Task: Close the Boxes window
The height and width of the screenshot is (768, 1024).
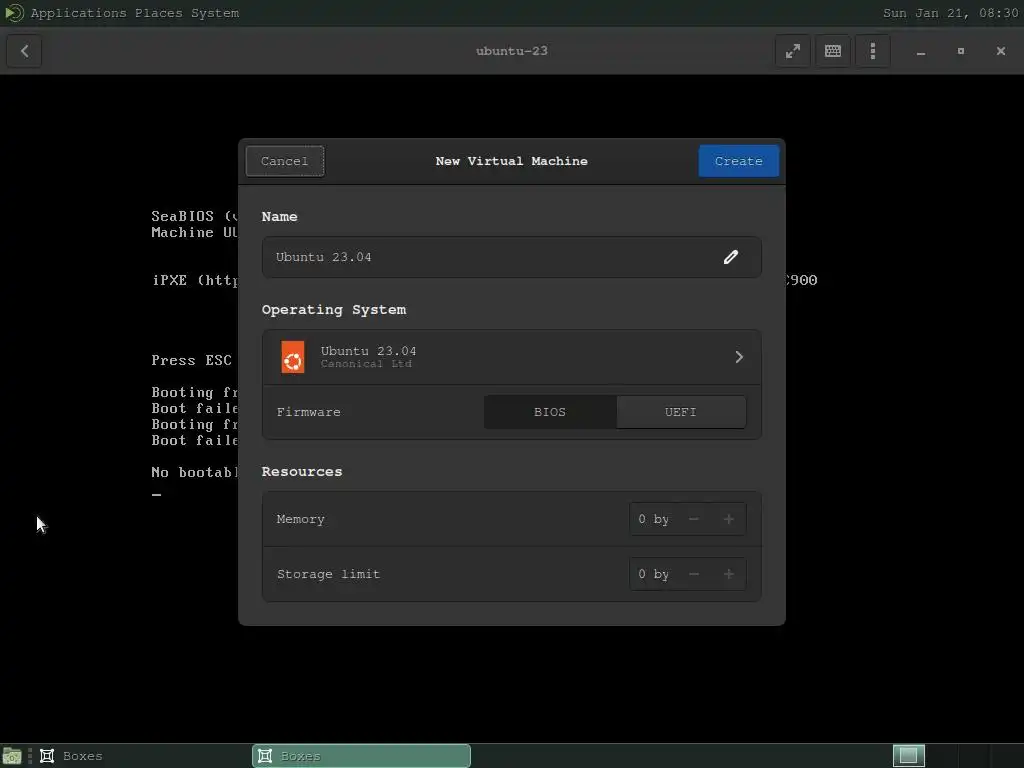Action: coord(1000,51)
